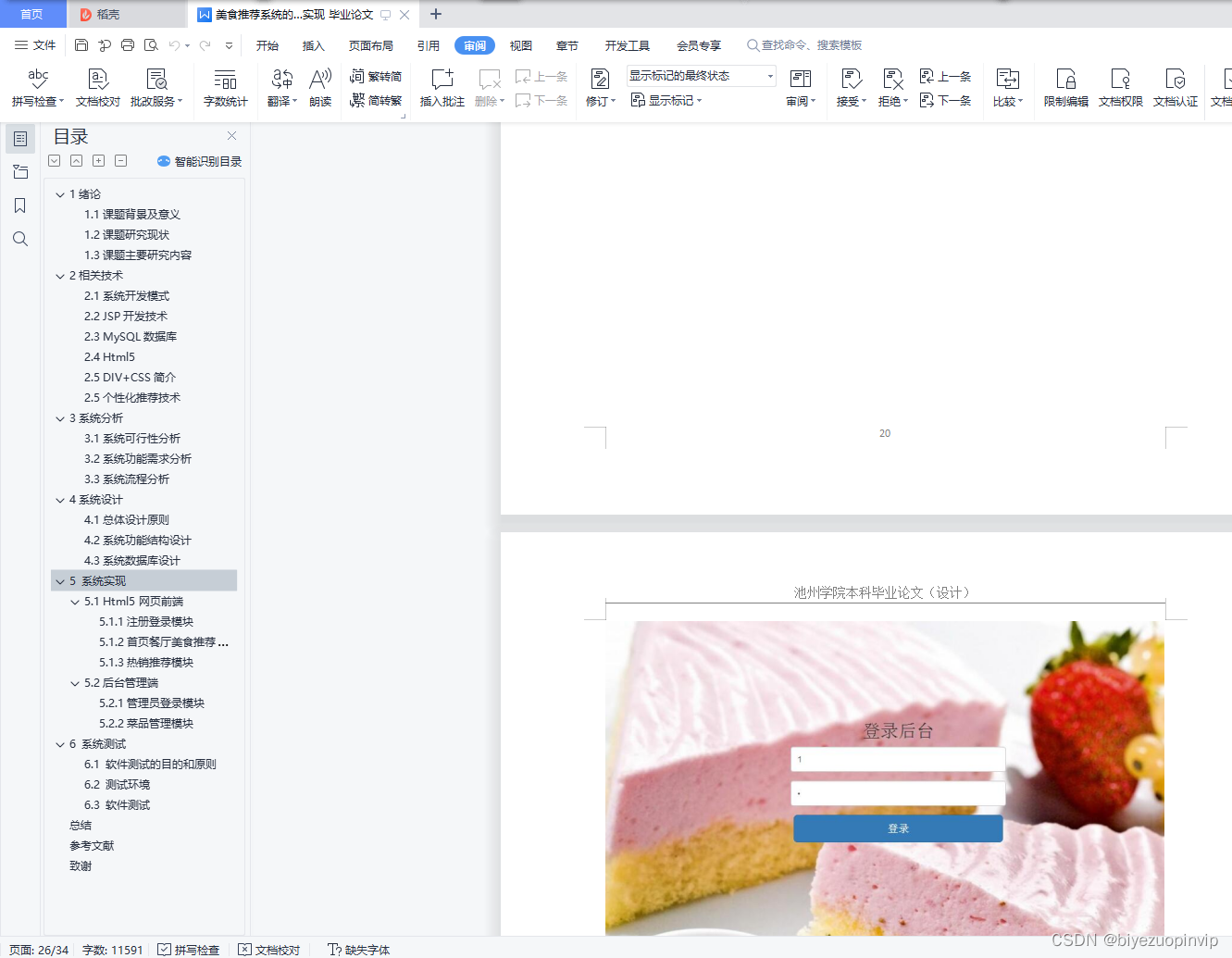Click the print preview icon
The image size is (1232, 958).
pyautogui.click(x=151, y=44)
